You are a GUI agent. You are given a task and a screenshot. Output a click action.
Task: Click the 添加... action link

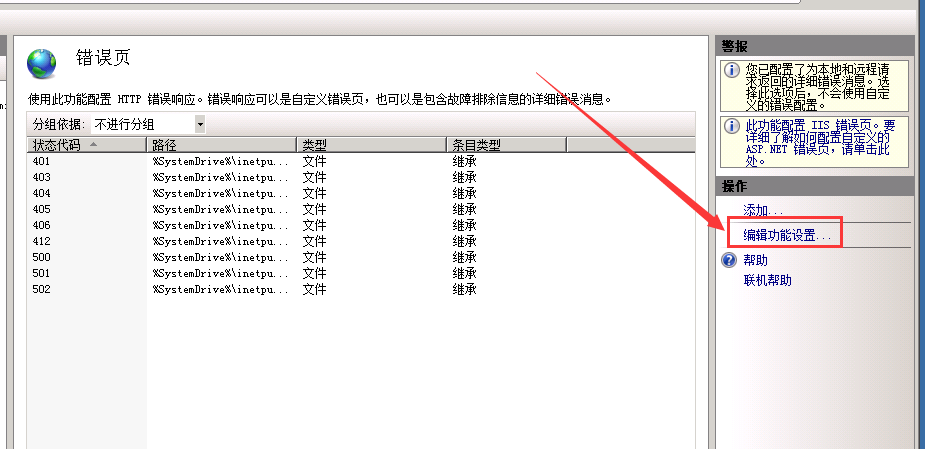point(763,211)
